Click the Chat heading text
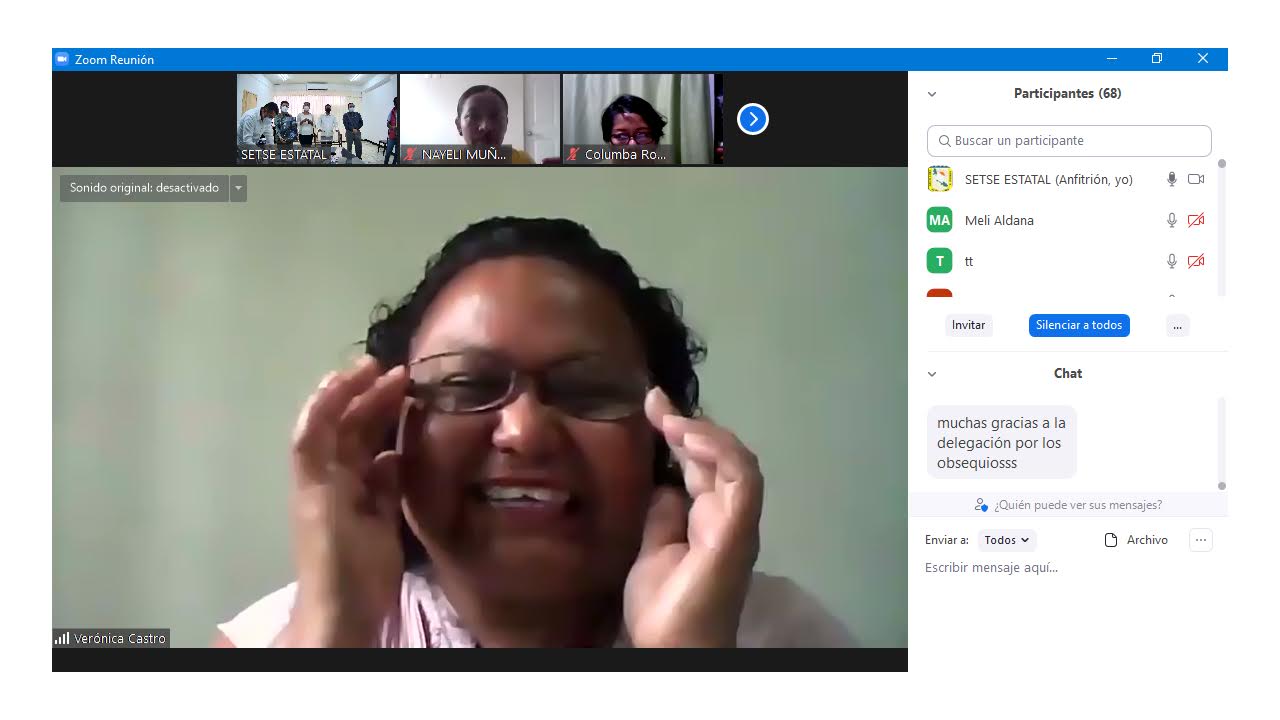This screenshot has height=720, width=1280. point(1068,373)
